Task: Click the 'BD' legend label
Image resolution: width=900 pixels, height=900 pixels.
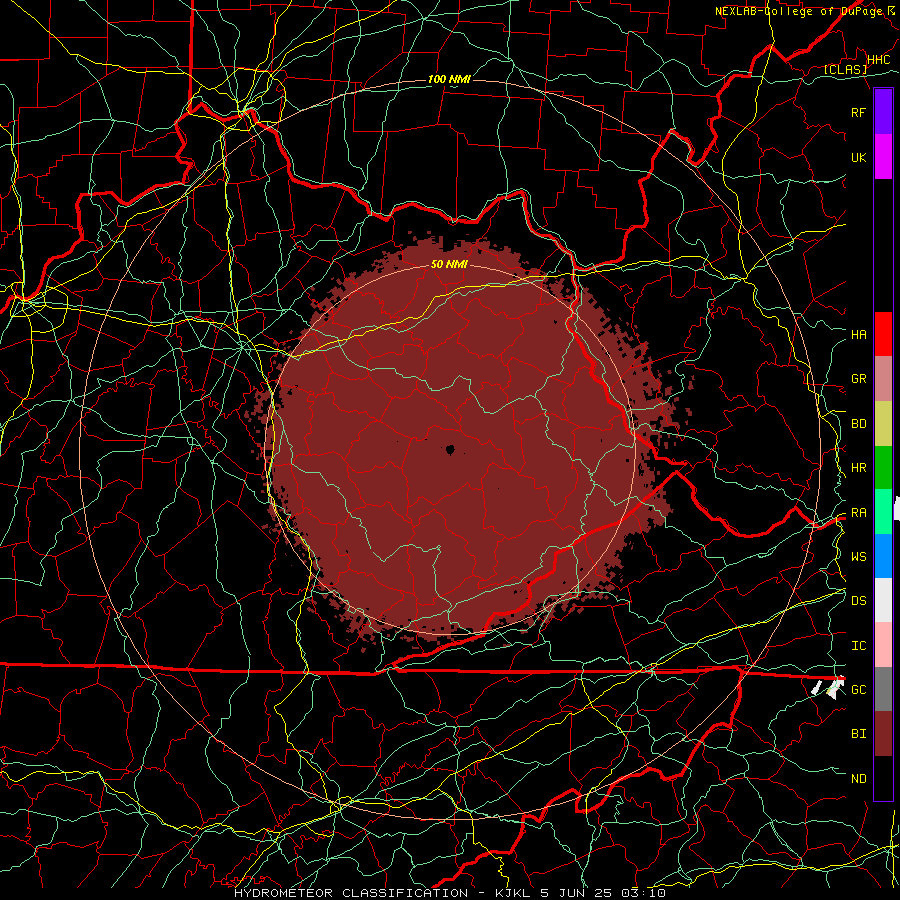Action: [x=859, y=424]
